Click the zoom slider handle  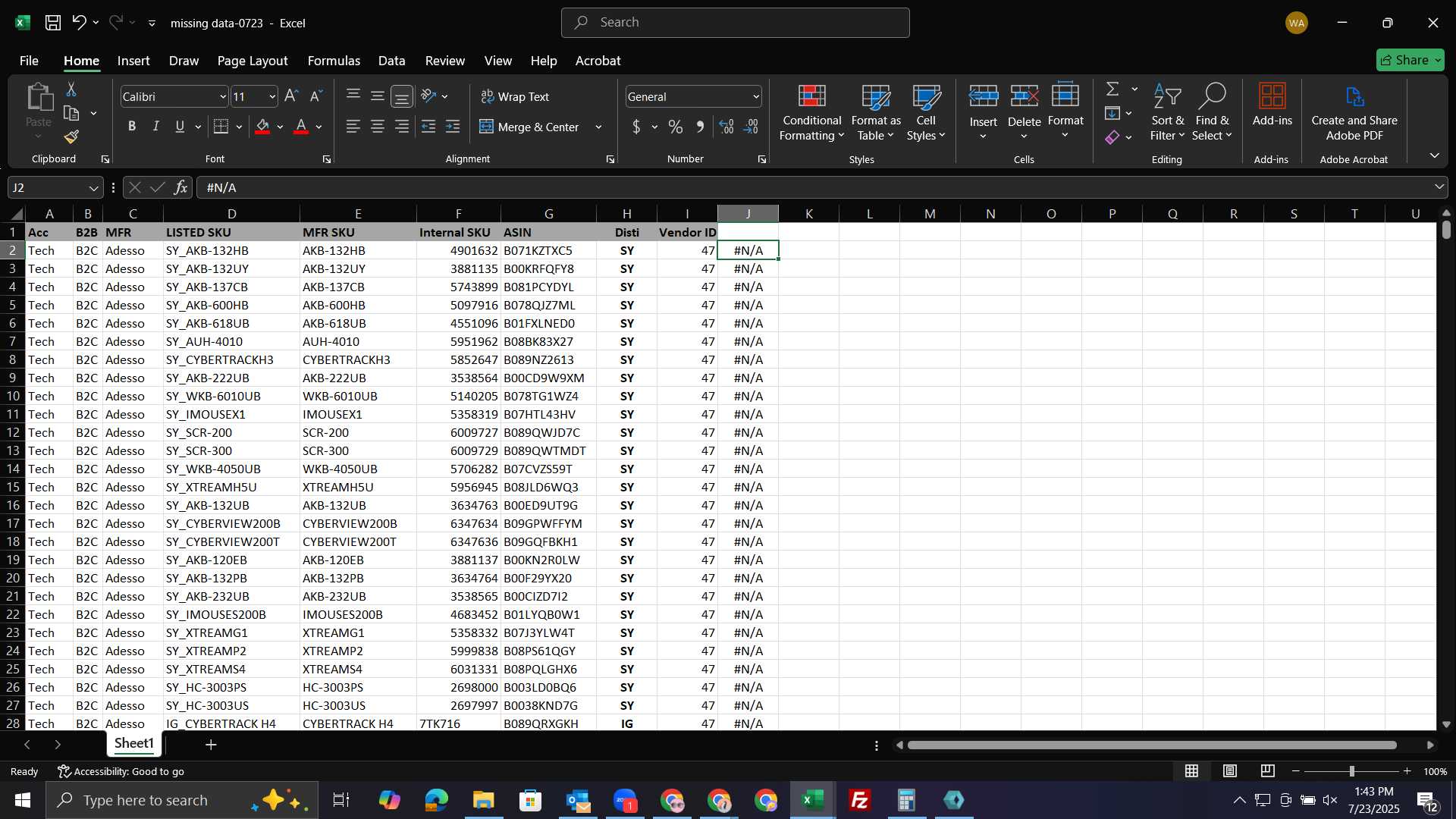(1351, 771)
